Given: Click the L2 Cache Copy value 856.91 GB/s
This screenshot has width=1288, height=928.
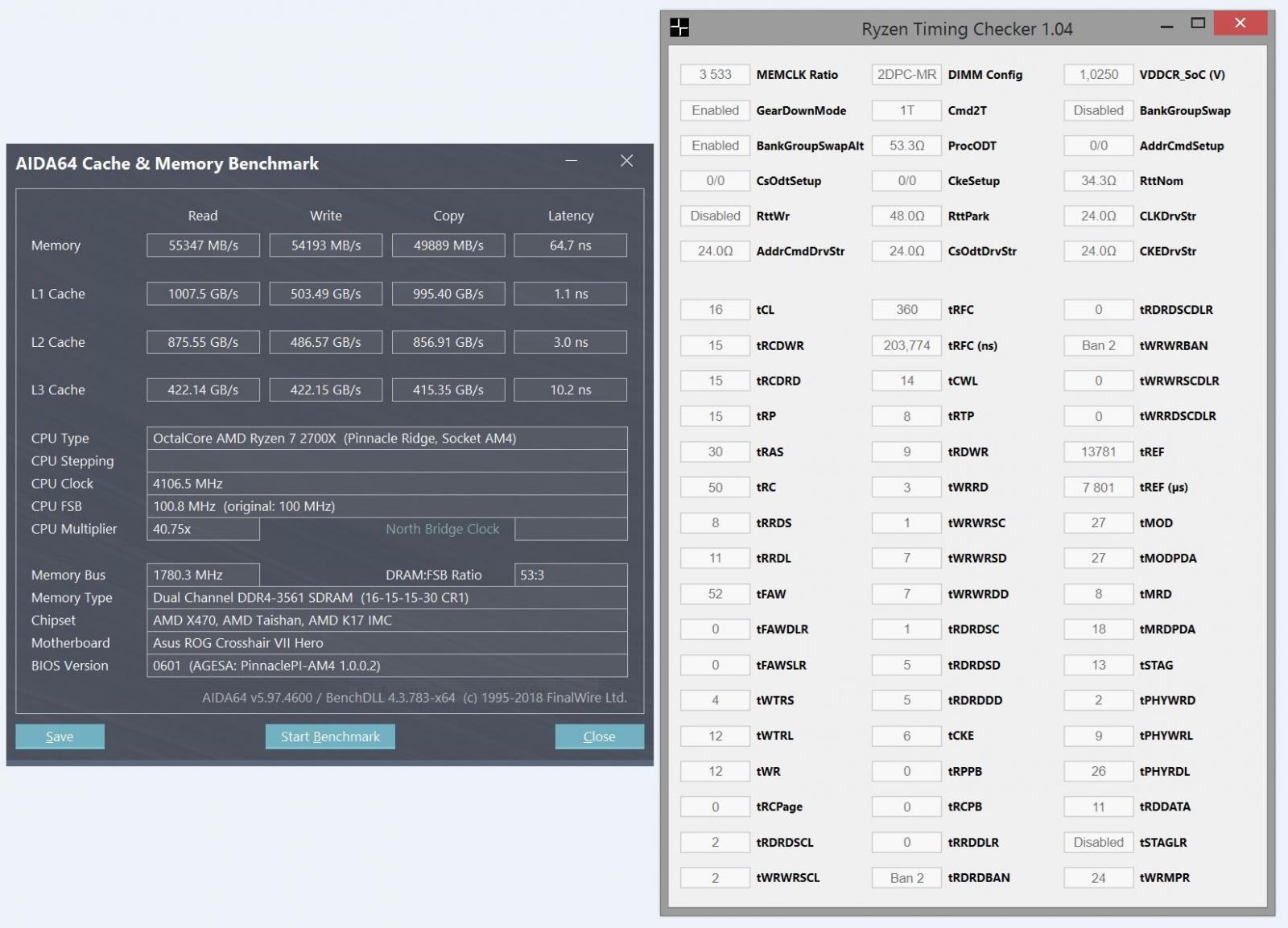Looking at the screenshot, I should coord(448,342).
